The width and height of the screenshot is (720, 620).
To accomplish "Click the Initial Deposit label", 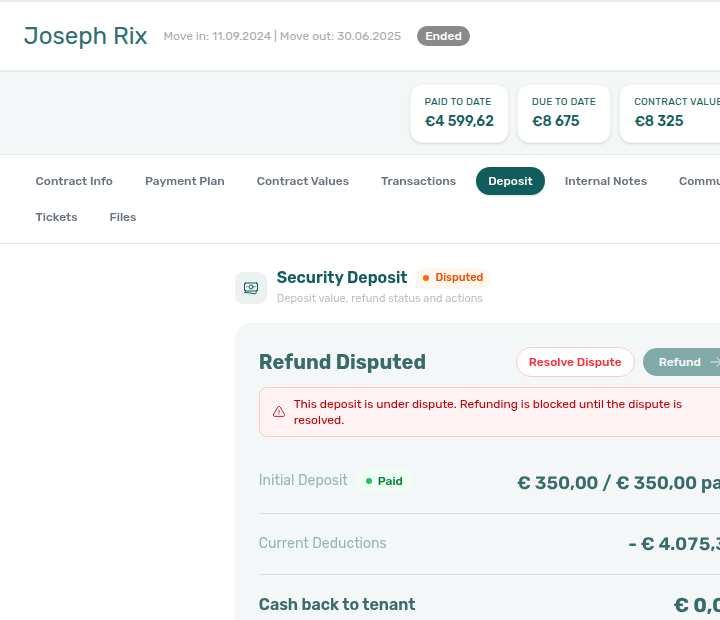I will point(303,480).
